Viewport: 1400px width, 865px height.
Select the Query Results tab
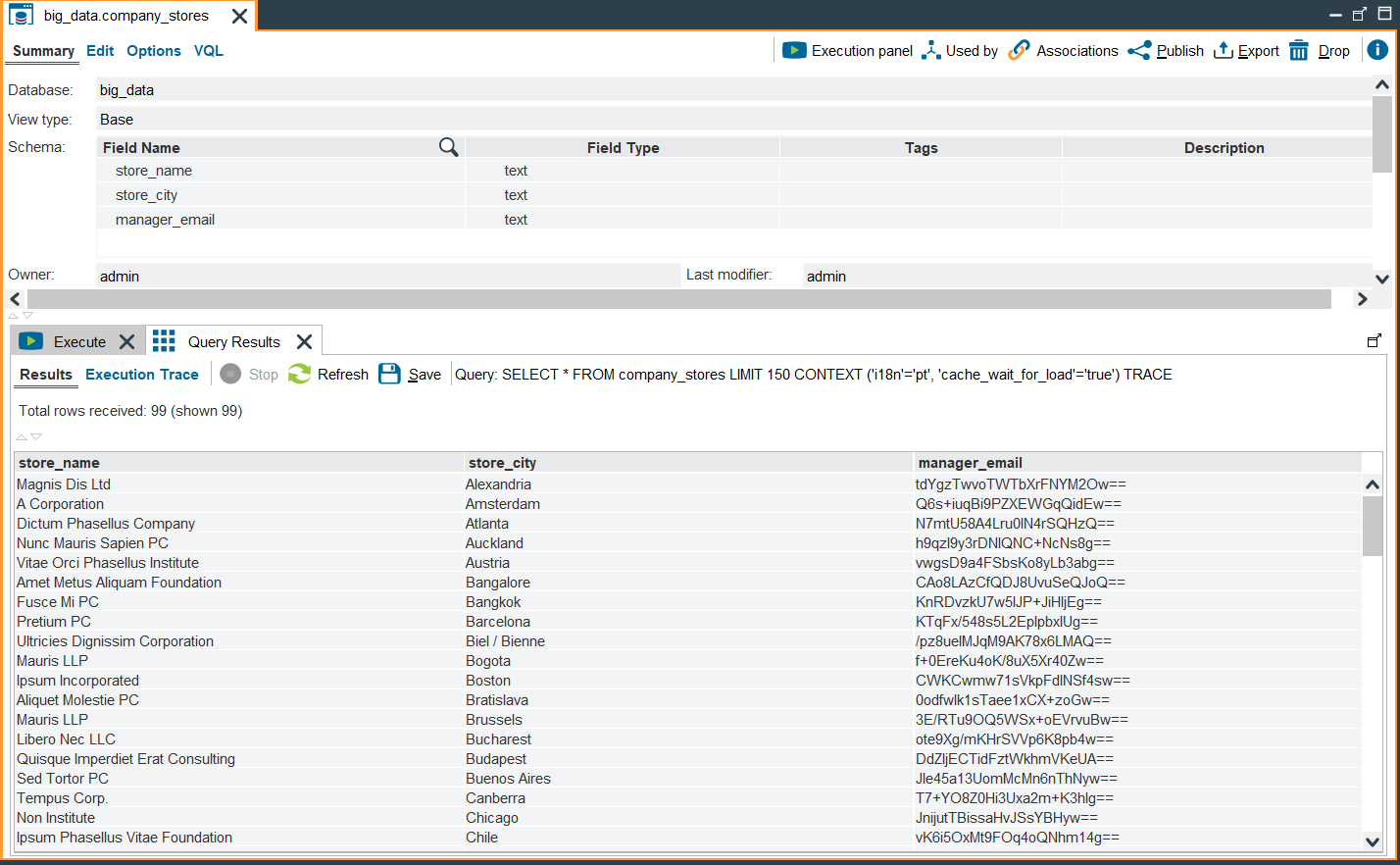234,341
